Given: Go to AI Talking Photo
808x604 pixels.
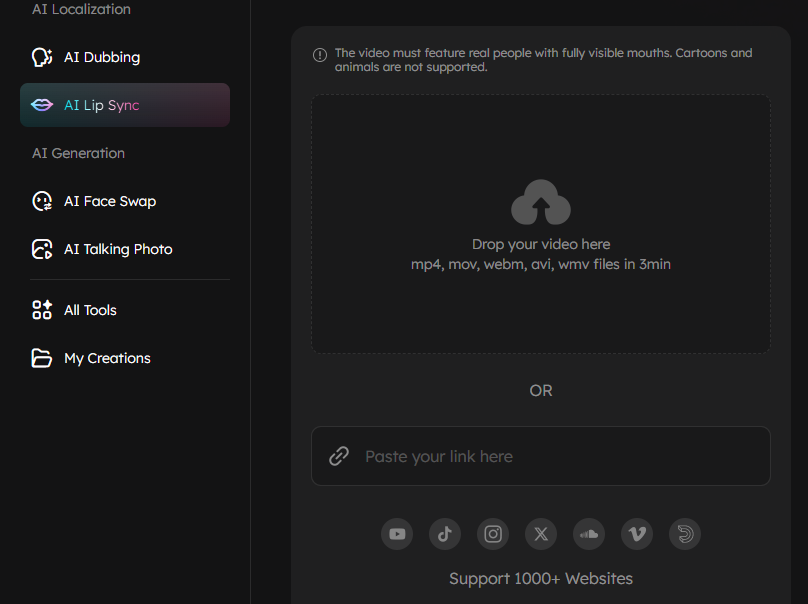Looking at the screenshot, I should pyautogui.click(x=117, y=249).
